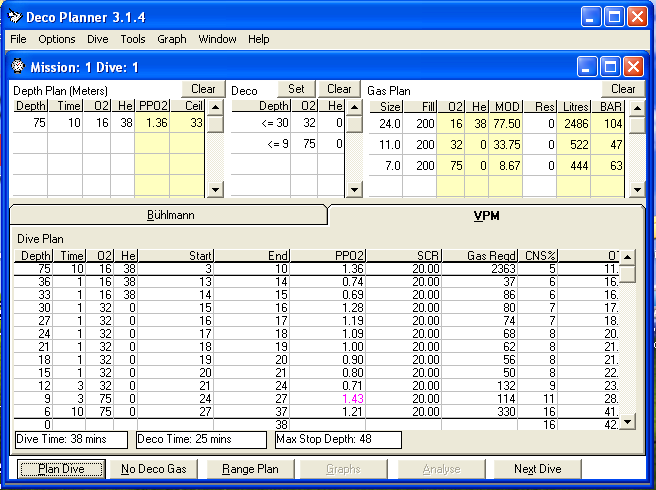Open the Graph menu

pyautogui.click(x=172, y=39)
